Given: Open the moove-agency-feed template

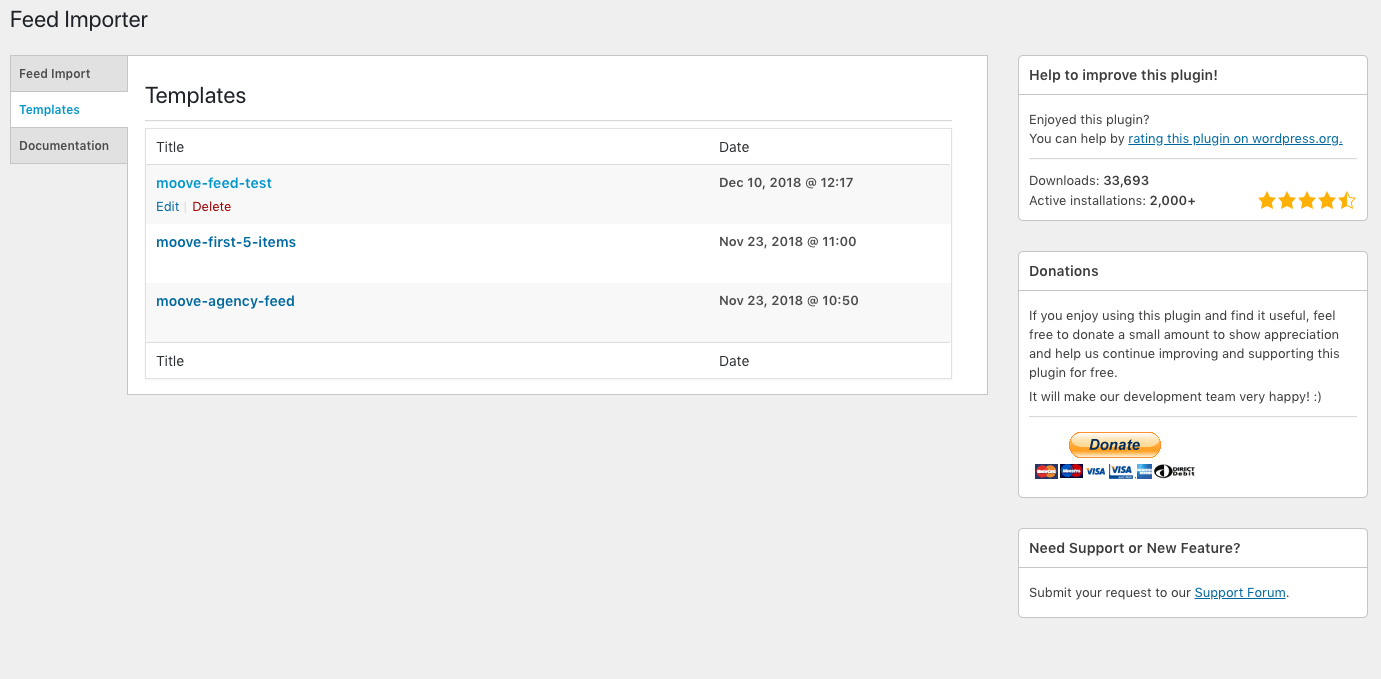Looking at the screenshot, I should tap(225, 301).
